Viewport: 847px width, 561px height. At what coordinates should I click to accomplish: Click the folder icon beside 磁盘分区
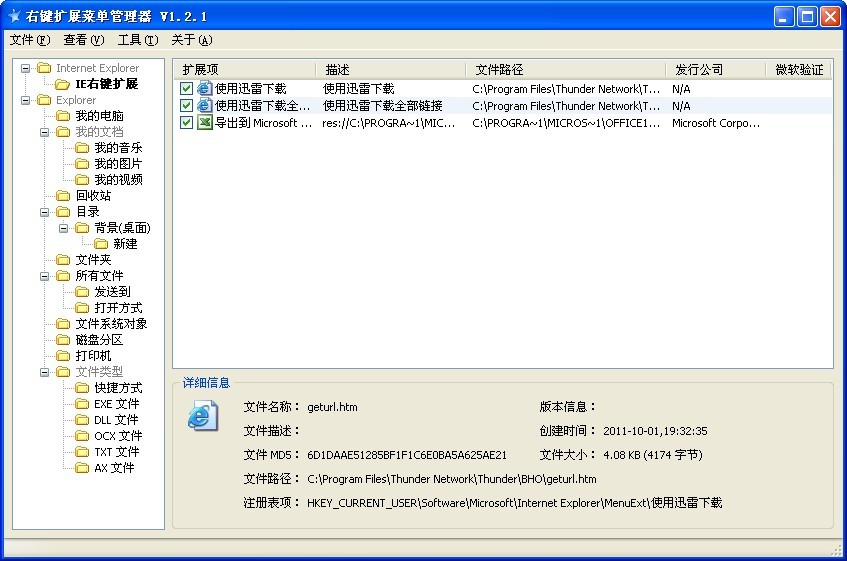pos(64,340)
